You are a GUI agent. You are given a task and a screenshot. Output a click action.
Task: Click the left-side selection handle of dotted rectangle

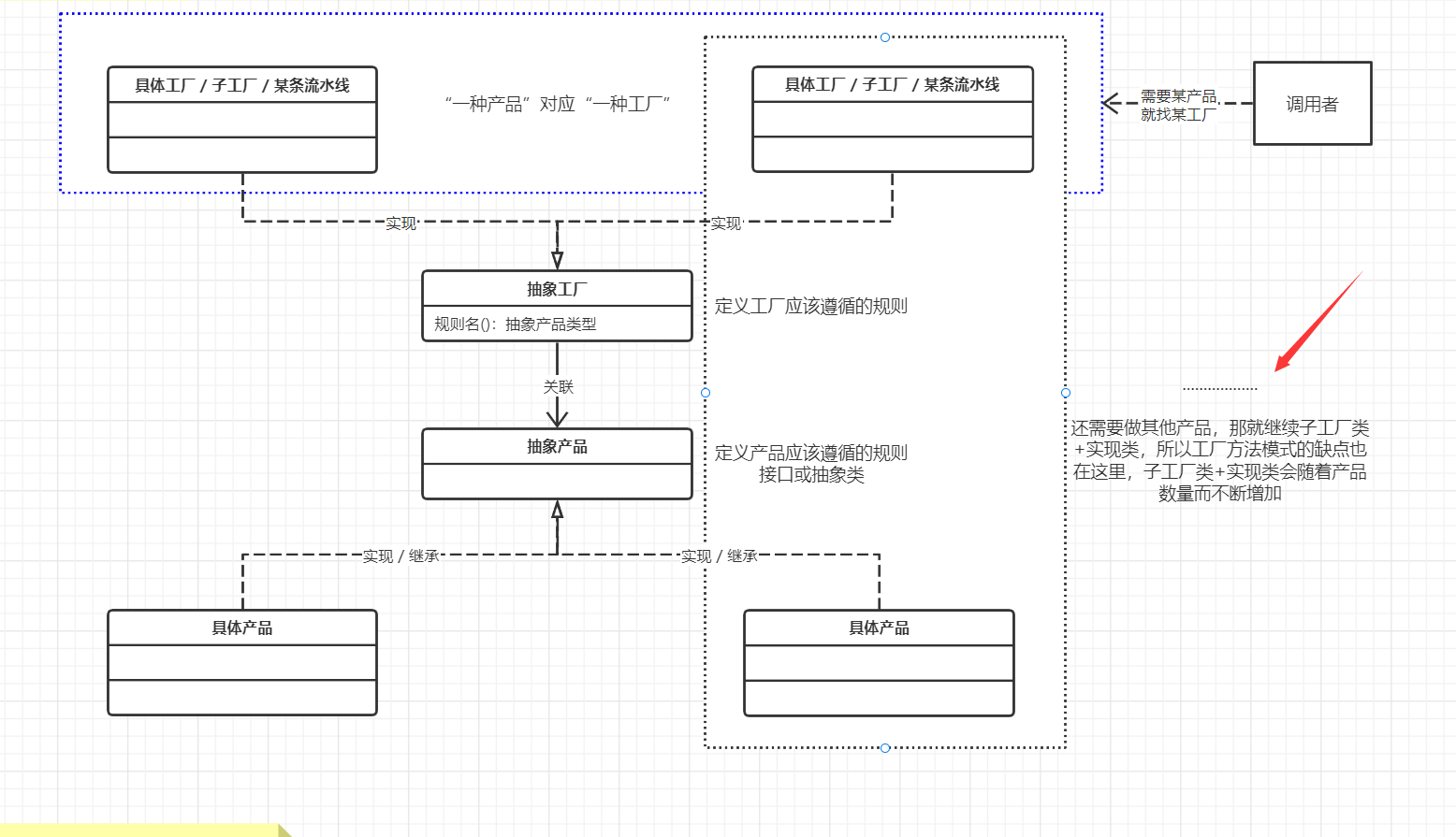point(706,393)
